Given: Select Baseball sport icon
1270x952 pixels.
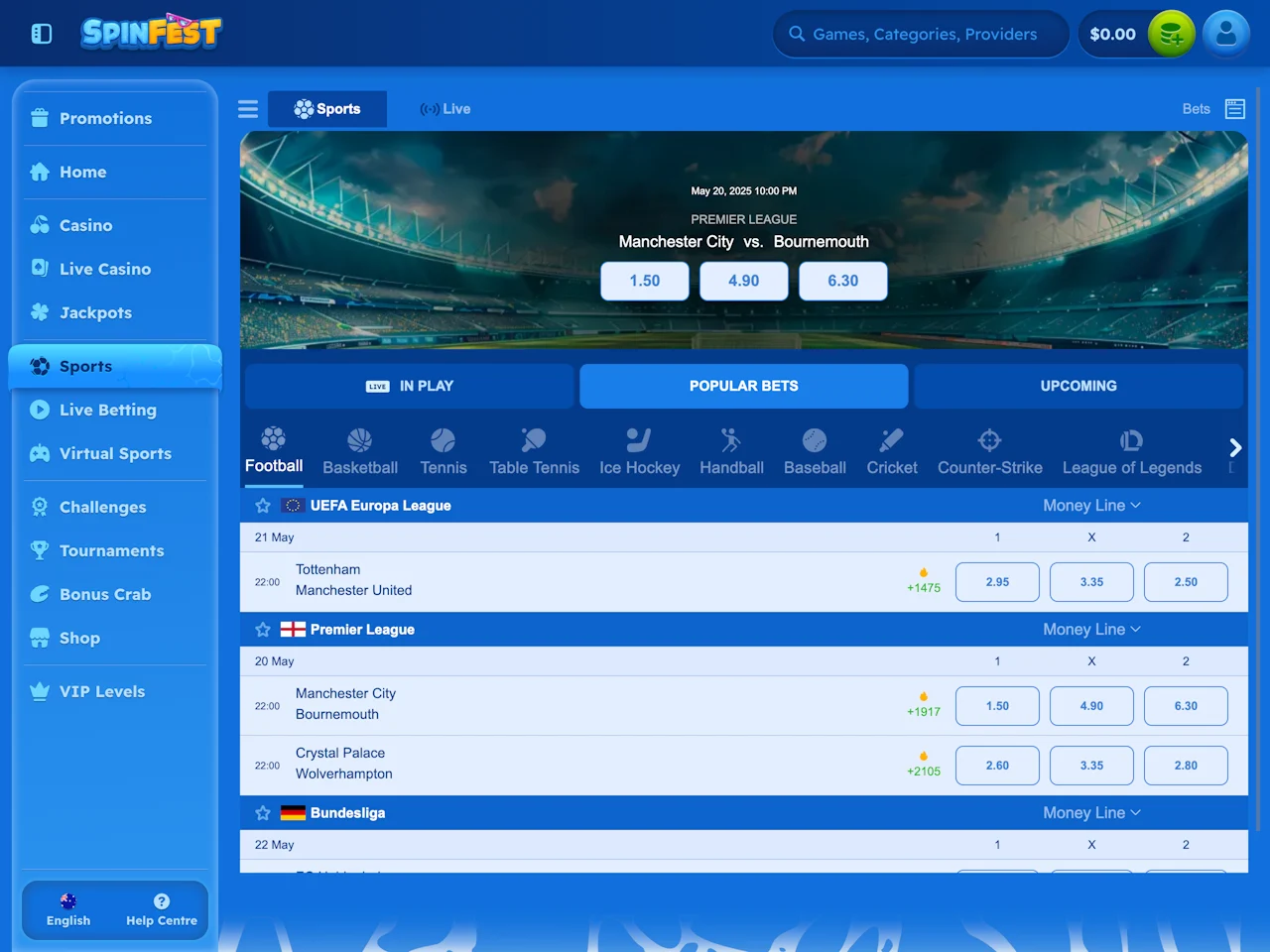Looking at the screenshot, I should (815, 439).
